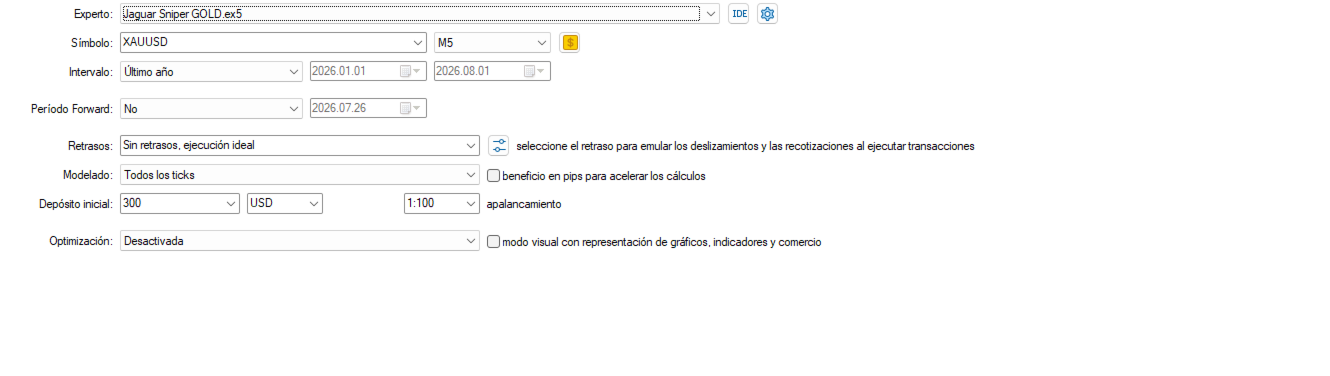Expand the XAUUSD symbol dropdown
The height and width of the screenshot is (376, 1330).
[418, 43]
